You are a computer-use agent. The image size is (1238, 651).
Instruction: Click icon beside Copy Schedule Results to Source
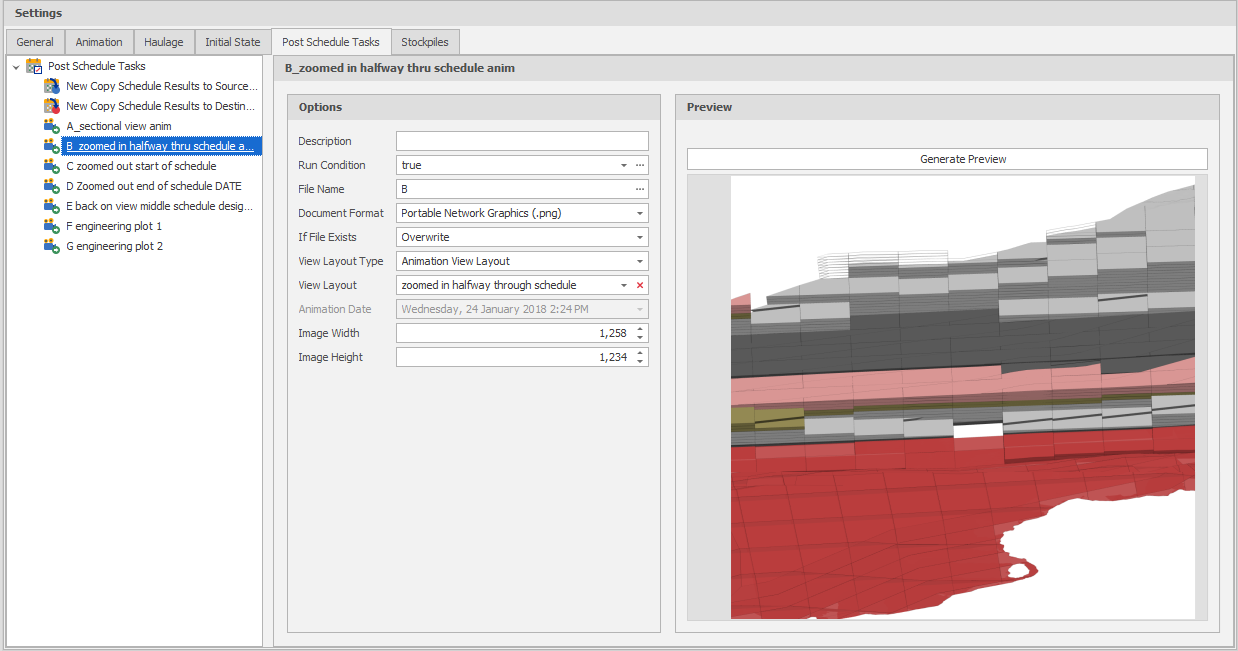[52, 86]
